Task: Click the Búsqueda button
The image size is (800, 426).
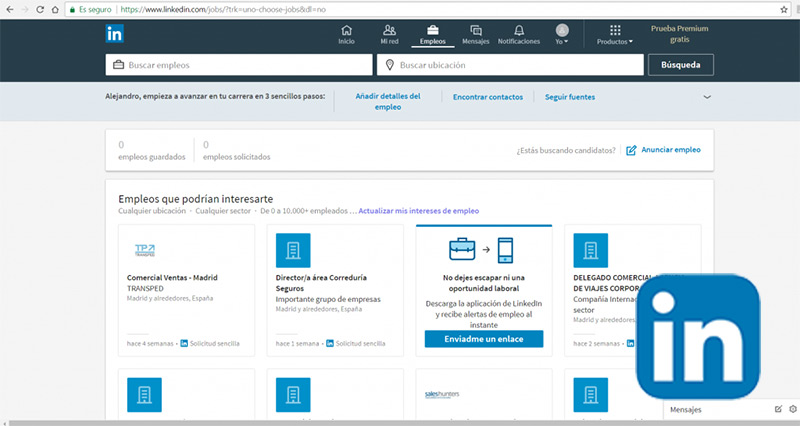Action: pos(681,65)
